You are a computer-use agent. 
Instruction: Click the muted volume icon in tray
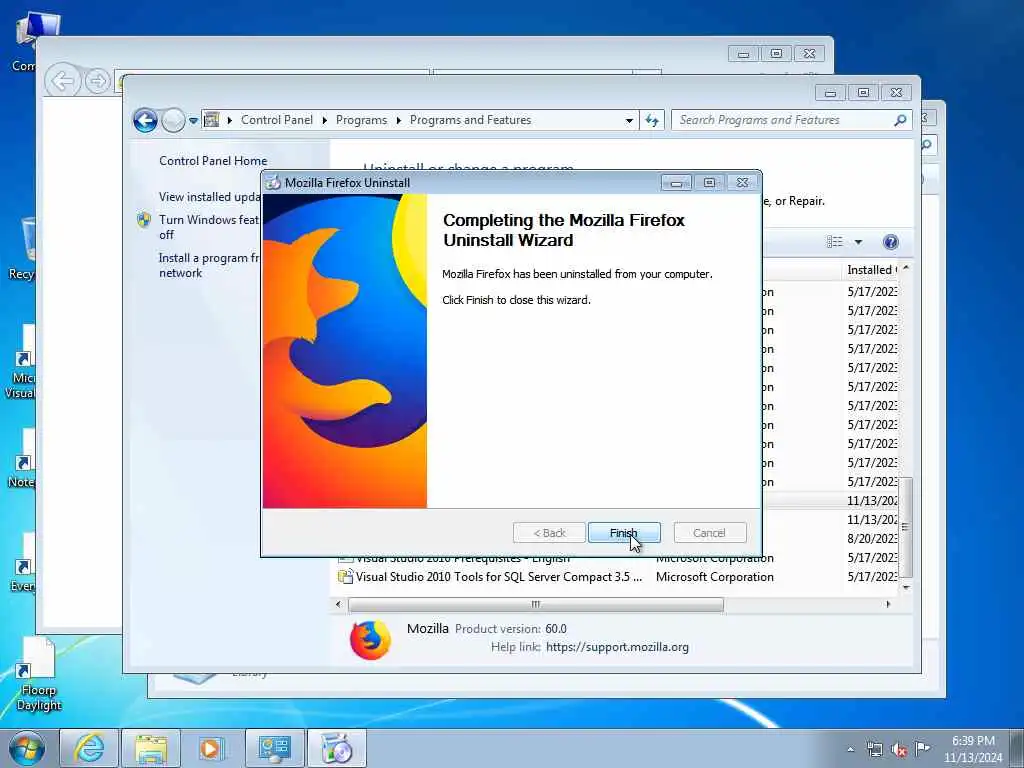[899, 750]
